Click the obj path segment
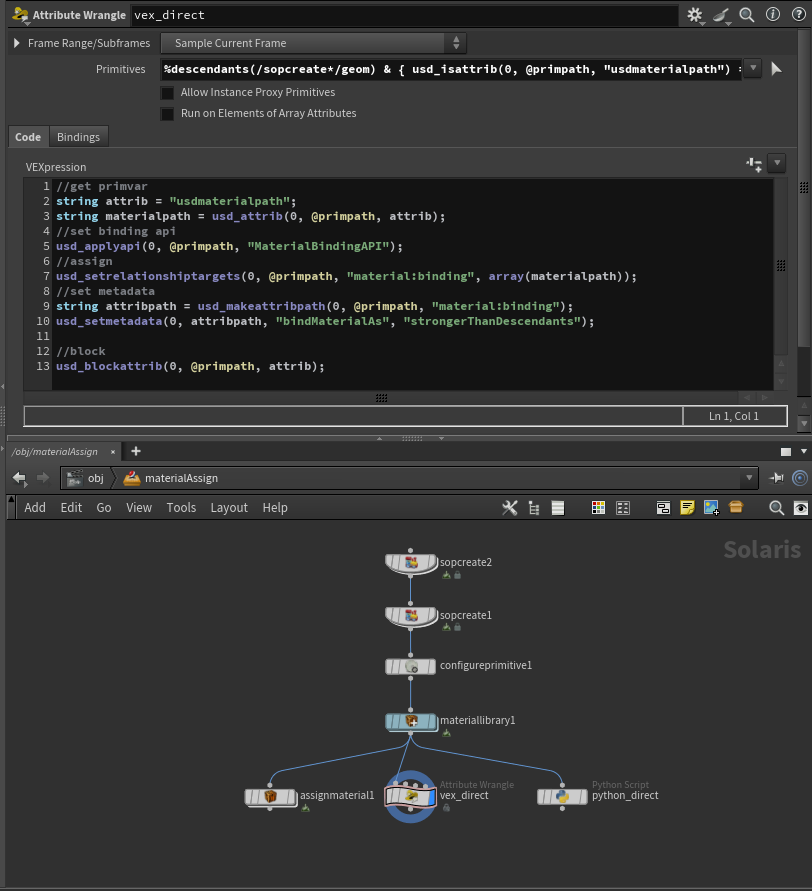Viewport: 812px width, 891px height. pos(86,478)
